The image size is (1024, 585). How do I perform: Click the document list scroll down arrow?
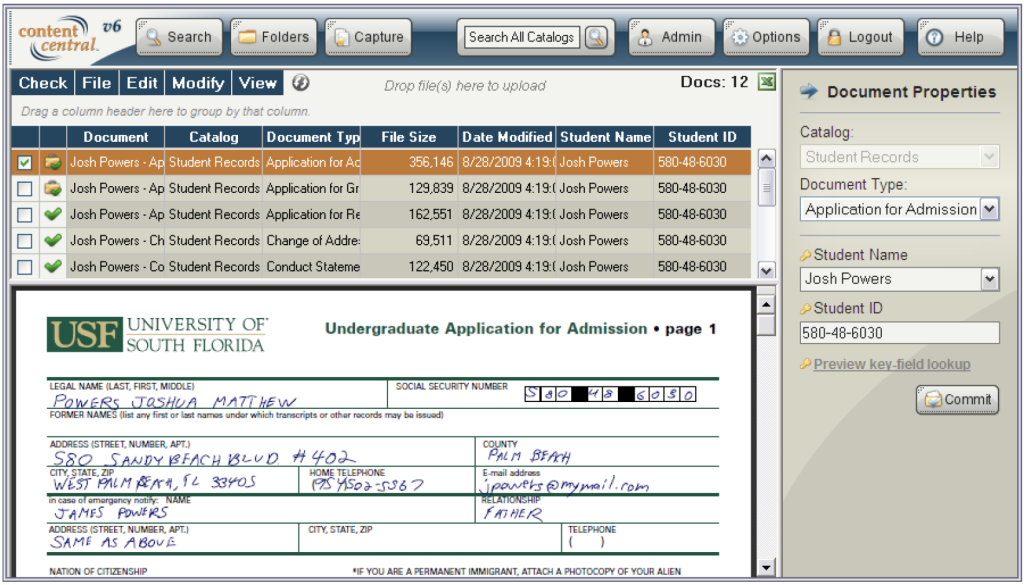click(767, 270)
